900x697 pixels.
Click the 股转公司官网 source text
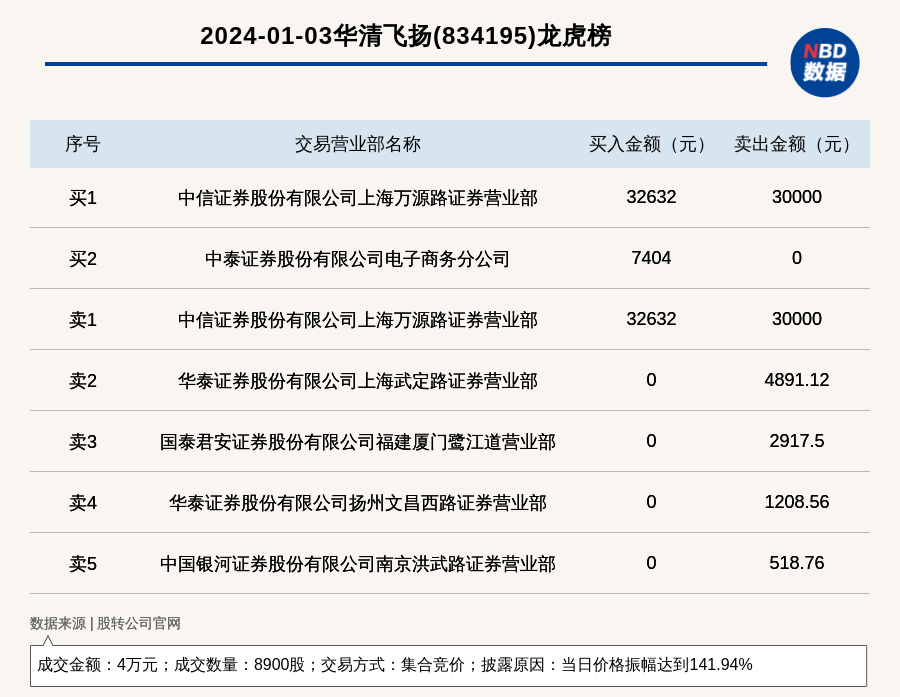[139, 624]
